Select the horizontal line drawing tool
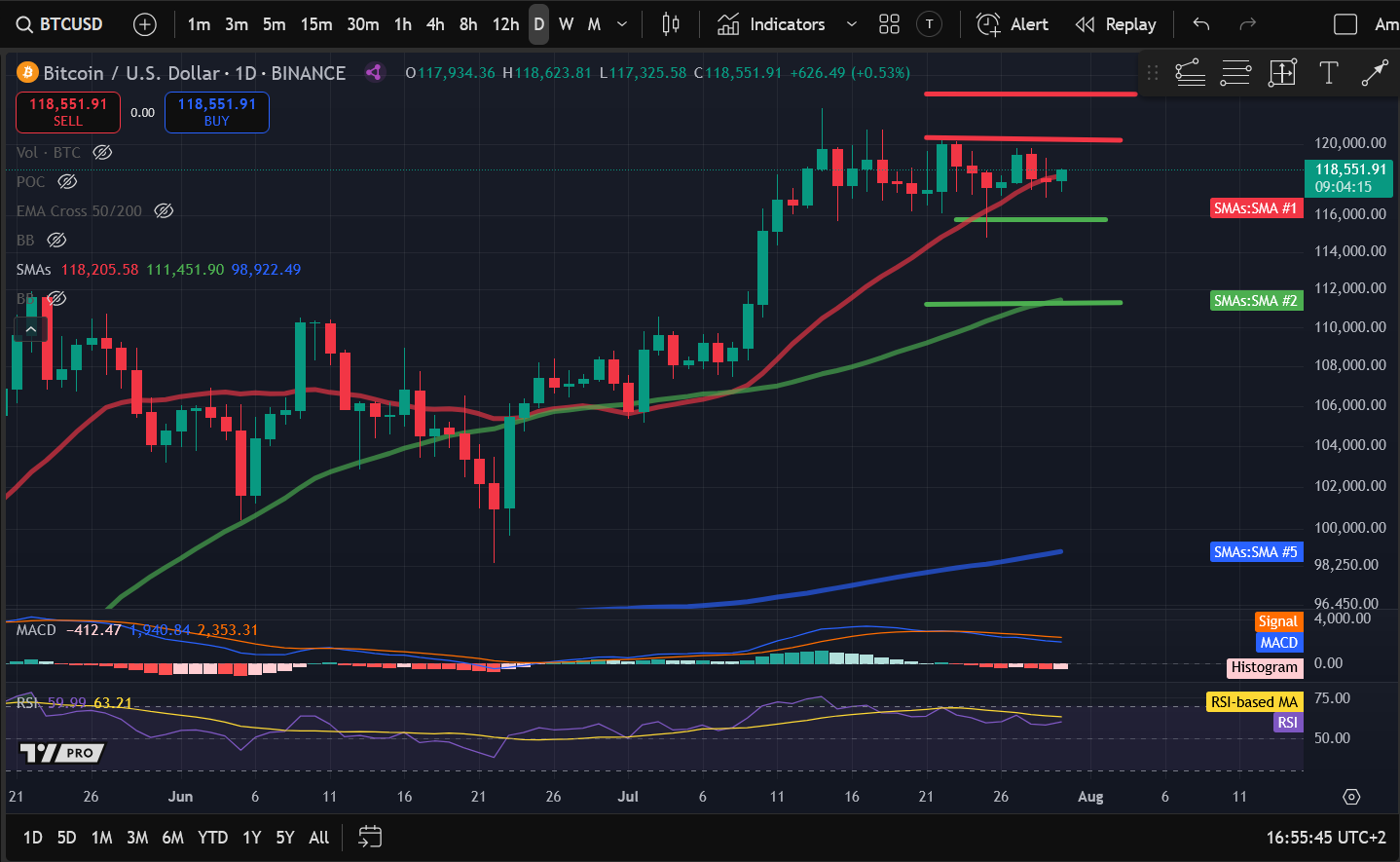 coord(1190,73)
